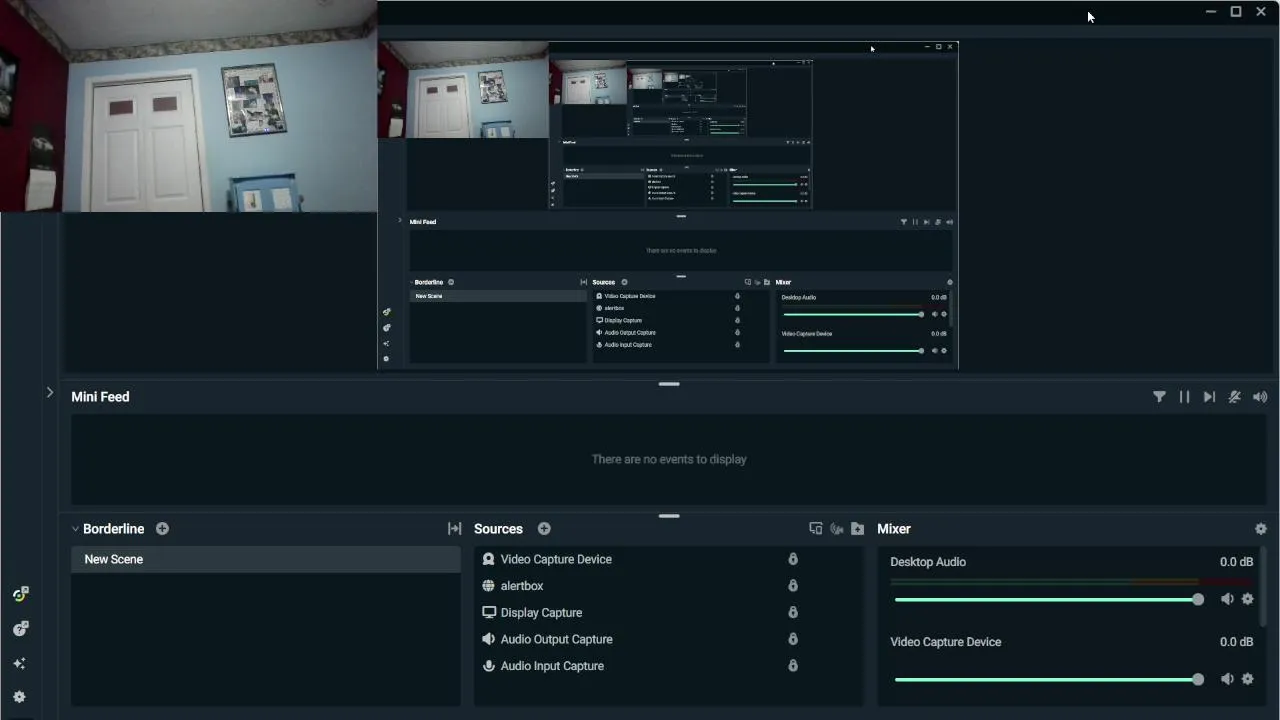Image resolution: width=1280 pixels, height=720 pixels.
Task: Click the Desktop Audio label in Mixer
Action: pyautogui.click(x=928, y=562)
